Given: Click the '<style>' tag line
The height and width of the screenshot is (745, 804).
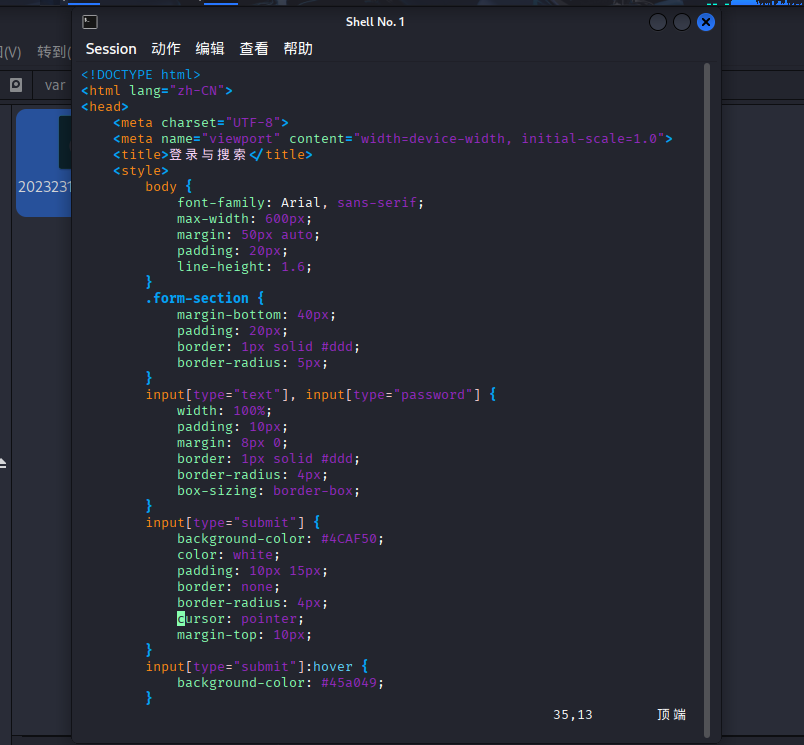Looking at the screenshot, I should (x=140, y=171).
